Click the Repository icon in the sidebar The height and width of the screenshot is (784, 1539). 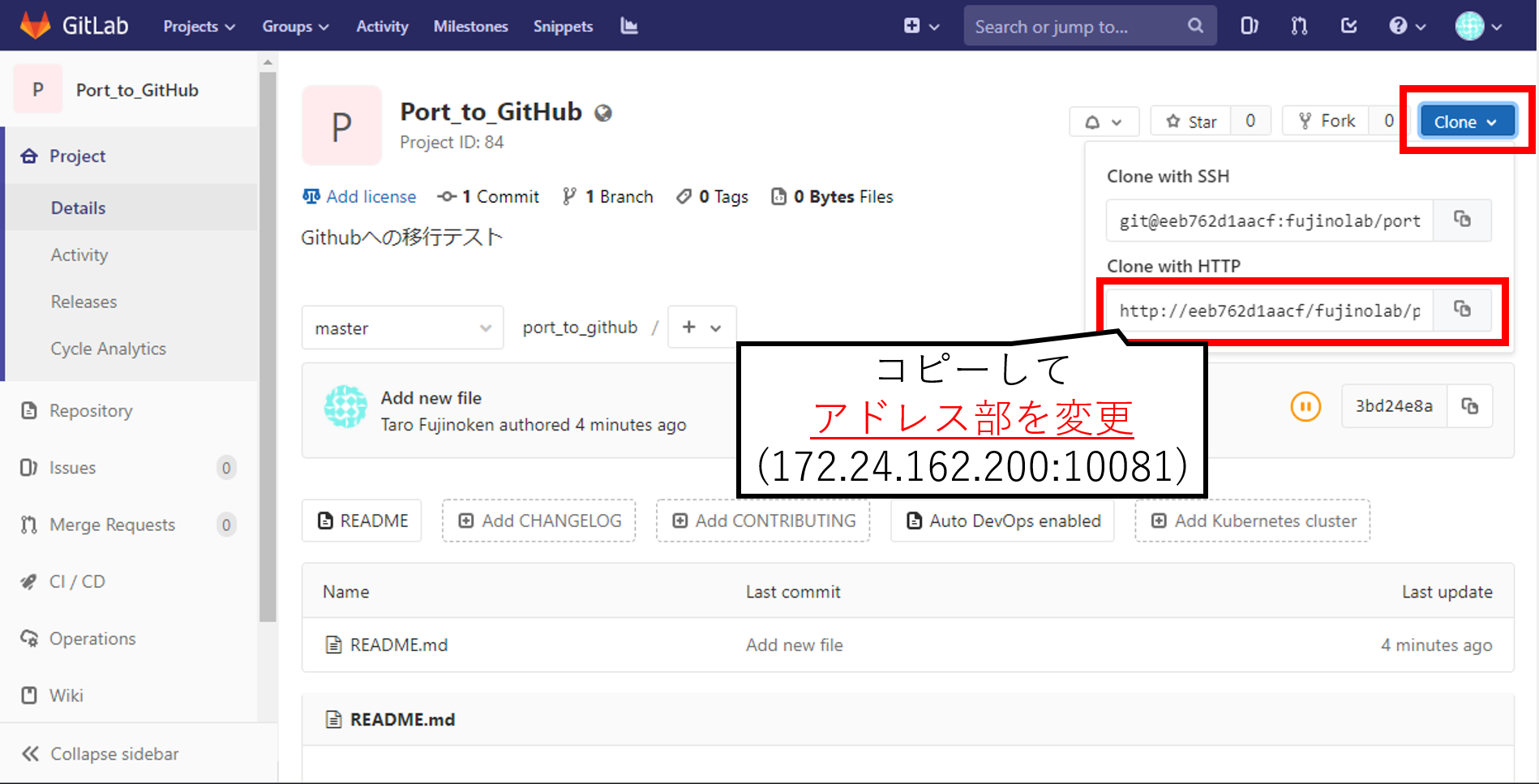29,410
